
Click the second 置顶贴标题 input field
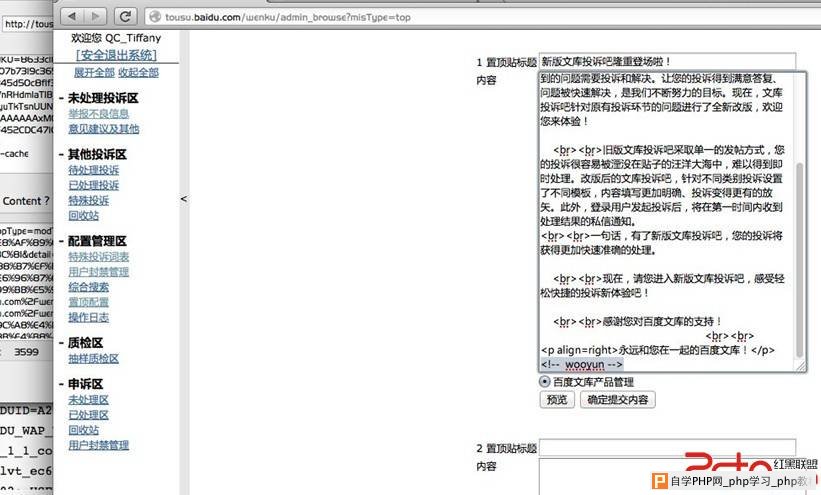coord(668,448)
